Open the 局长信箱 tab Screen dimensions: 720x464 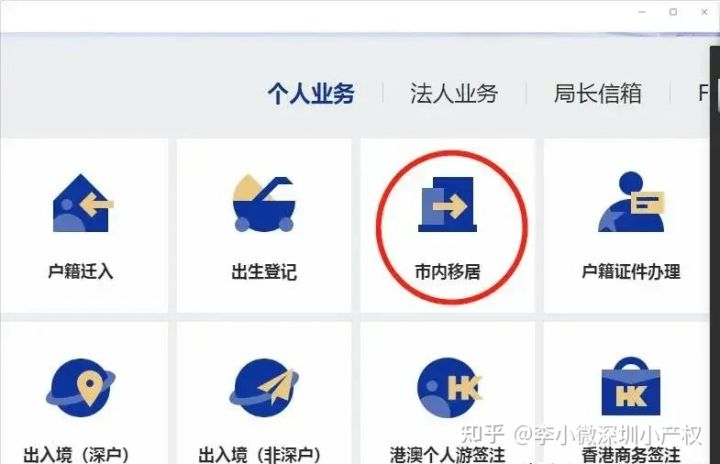click(597, 94)
